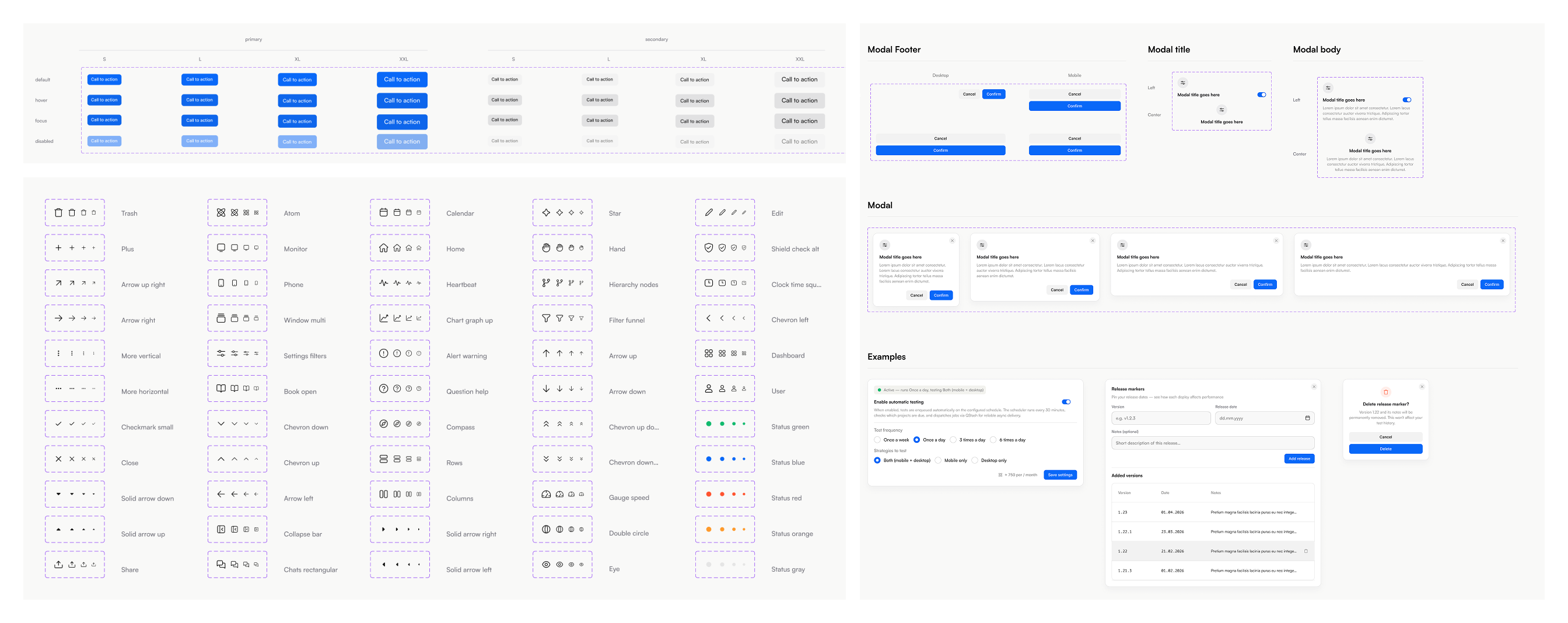Screen dimensions: 1568x623
Task: Click the Notes description input field
Action: coord(1213,443)
